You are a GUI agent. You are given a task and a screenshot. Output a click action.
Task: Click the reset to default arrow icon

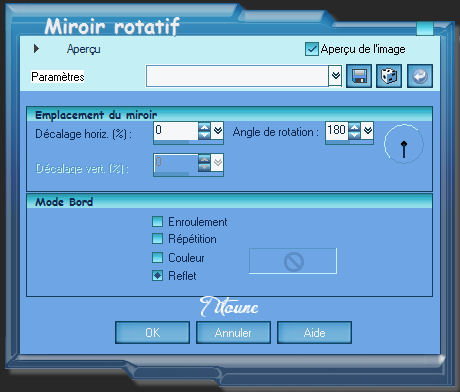(x=420, y=76)
